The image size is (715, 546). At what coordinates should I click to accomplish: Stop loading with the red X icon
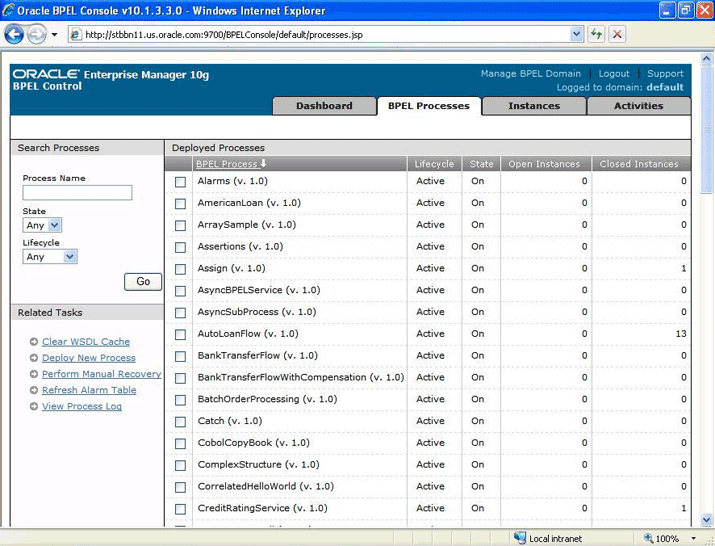pyautogui.click(x=617, y=34)
